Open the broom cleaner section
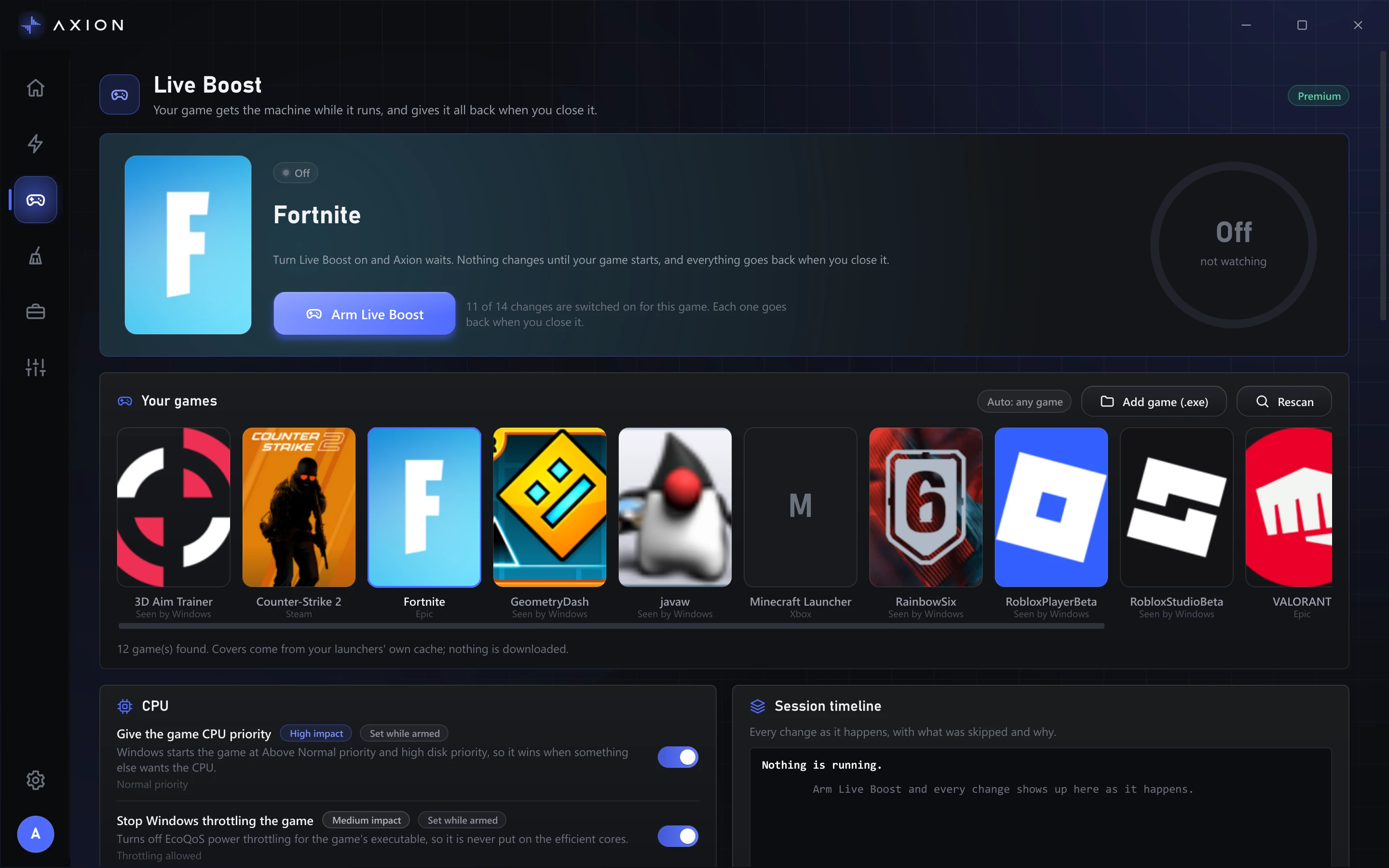This screenshot has height=868, width=1389. [36, 256]
